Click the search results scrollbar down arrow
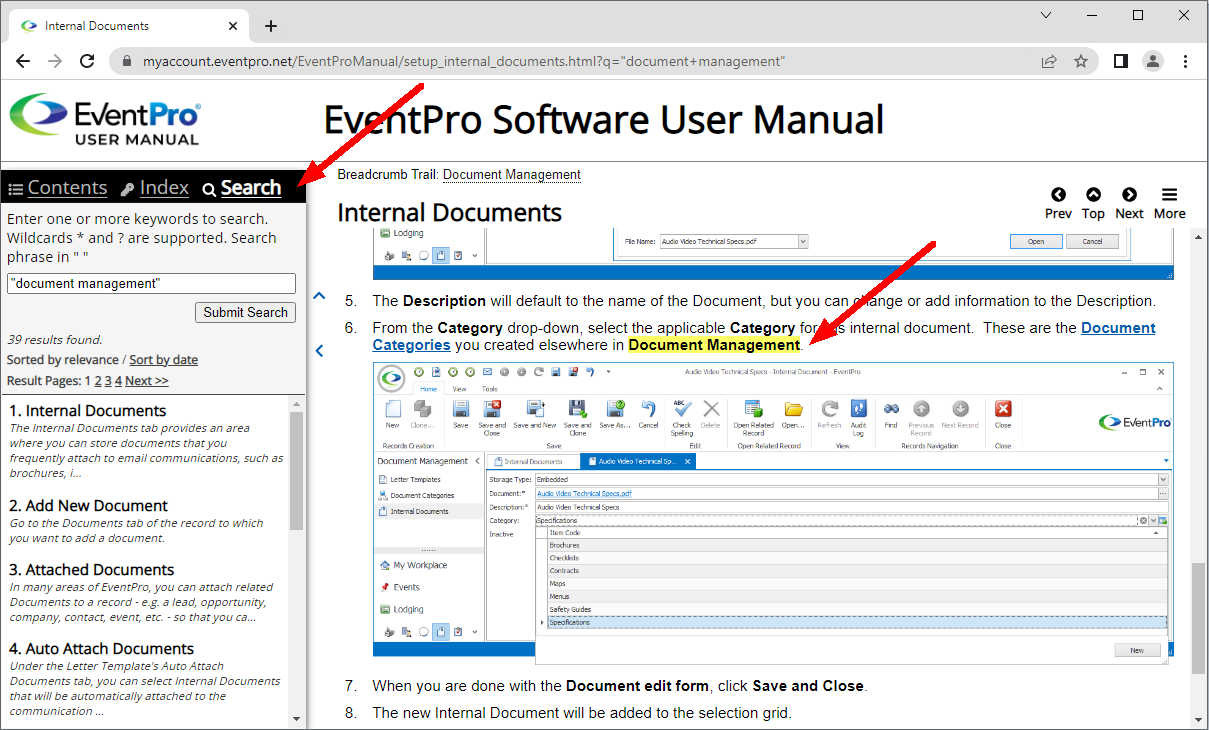 [x=297, y=718]
